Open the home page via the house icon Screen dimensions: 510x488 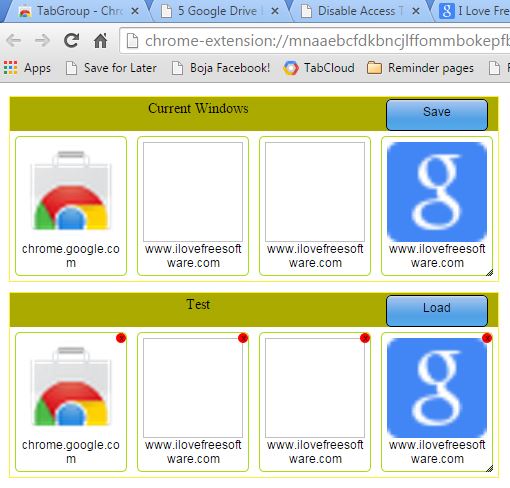tap(100, 41)
